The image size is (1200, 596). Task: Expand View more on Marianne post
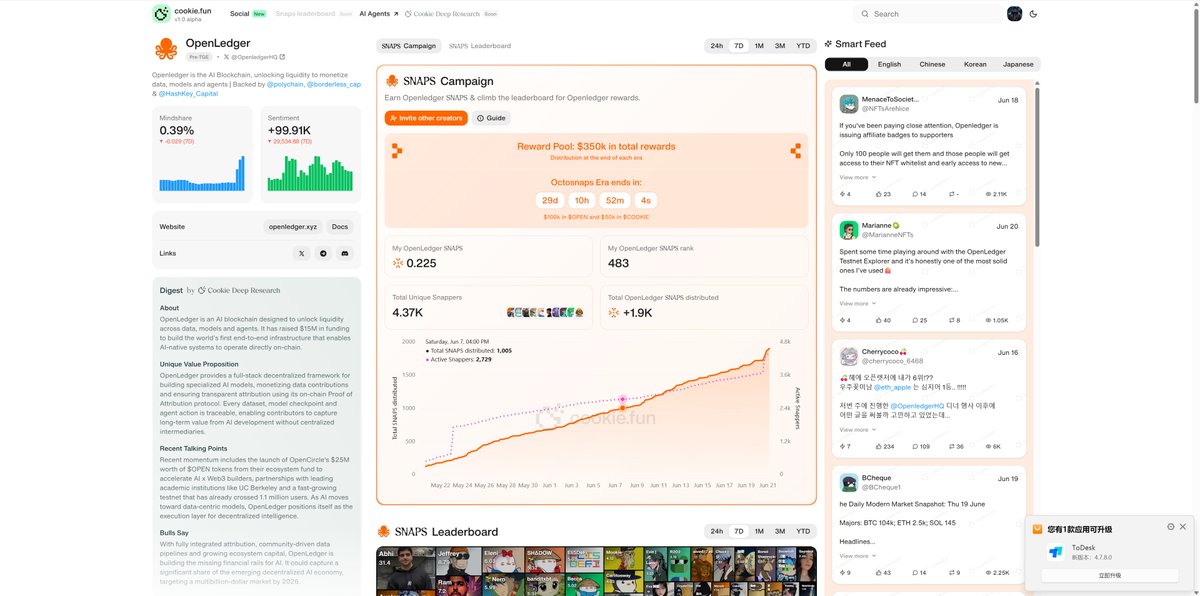point(857,303)
